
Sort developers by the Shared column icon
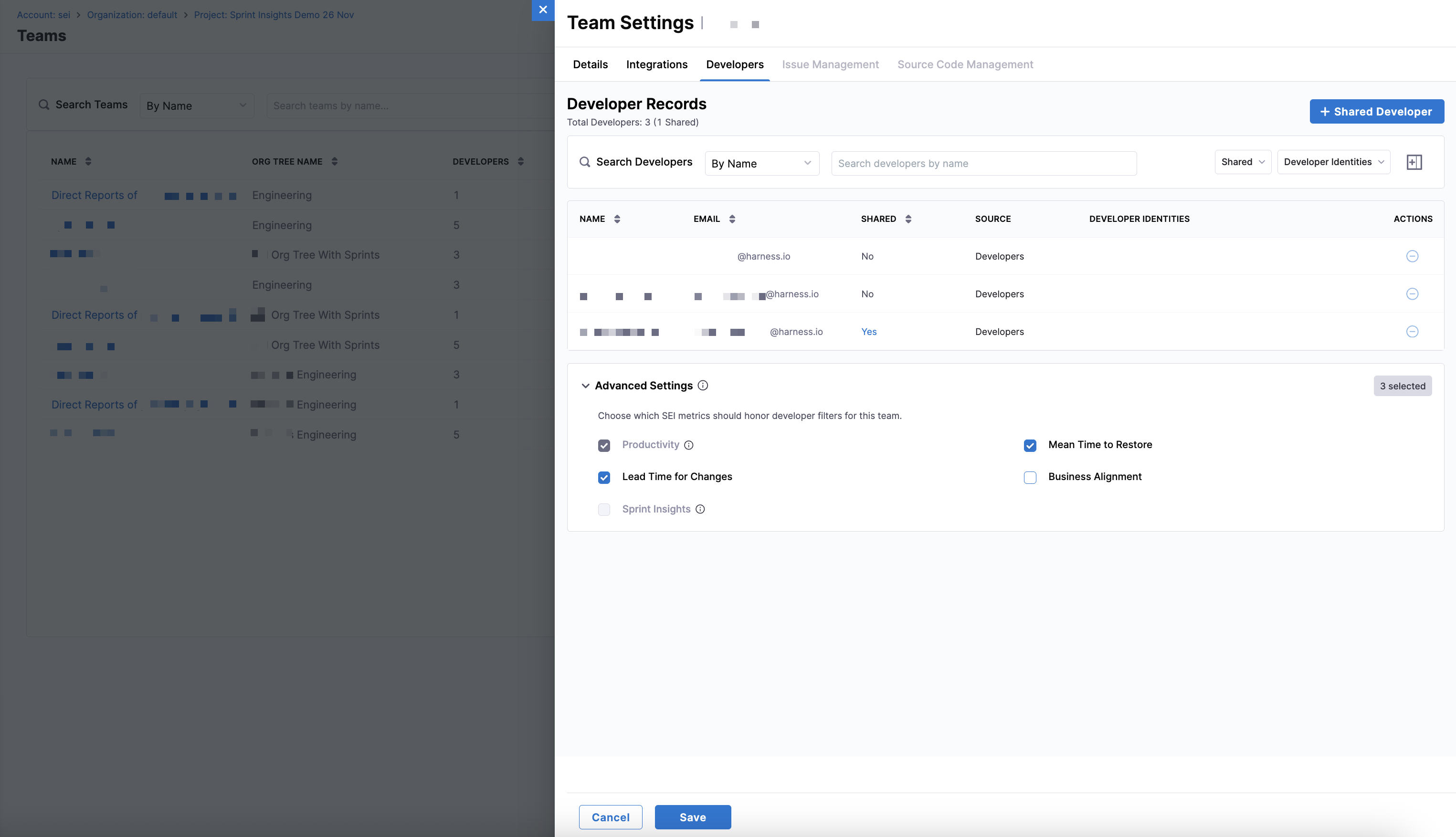click(908, 219)
